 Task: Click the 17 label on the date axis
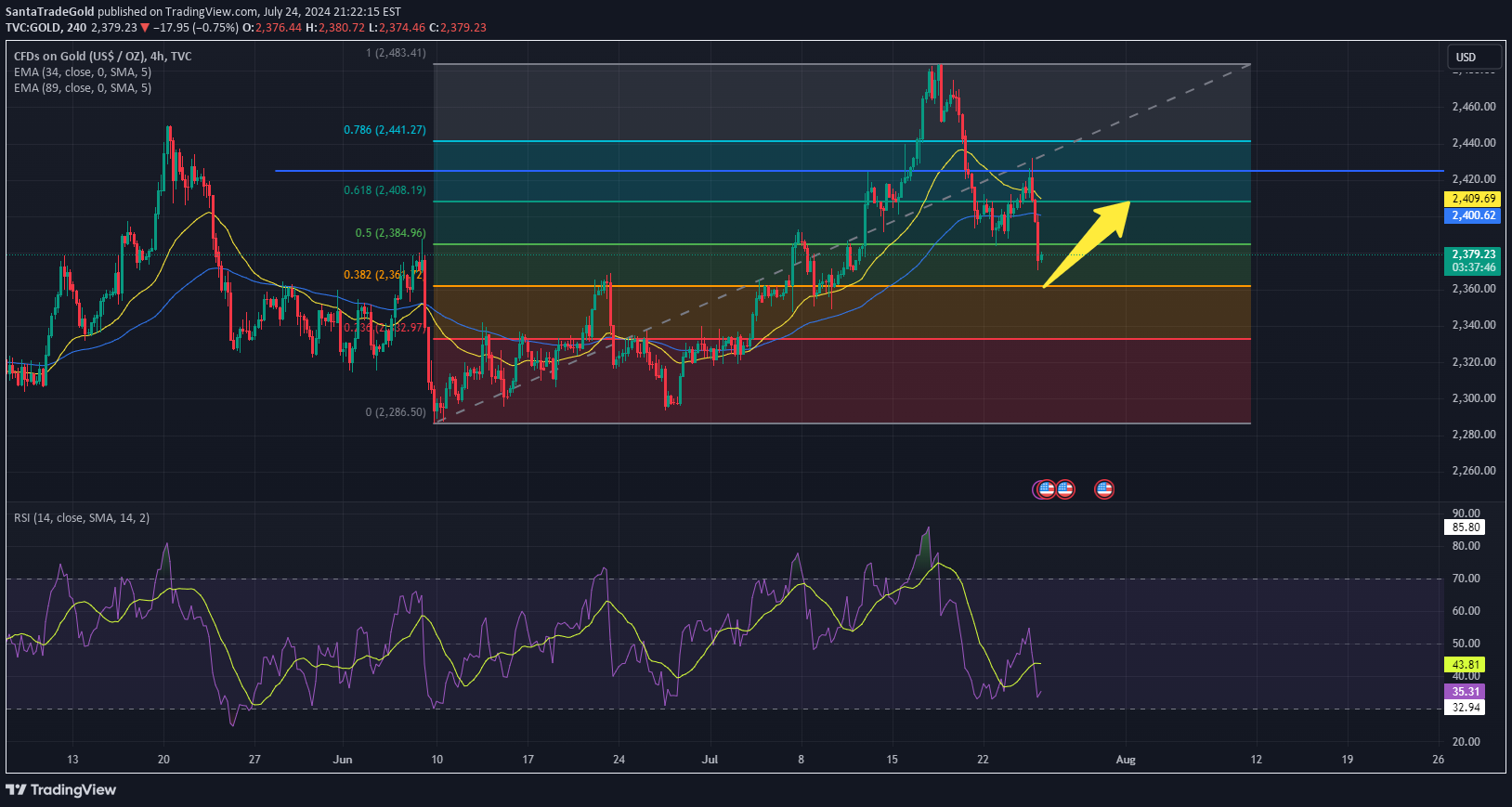tap(528, 760)
